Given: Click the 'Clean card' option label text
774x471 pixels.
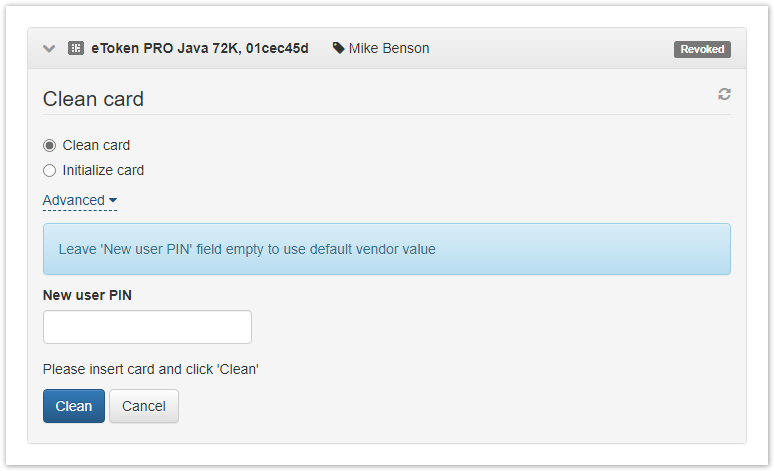Looking at the screenshot, I should pos(96,146).
